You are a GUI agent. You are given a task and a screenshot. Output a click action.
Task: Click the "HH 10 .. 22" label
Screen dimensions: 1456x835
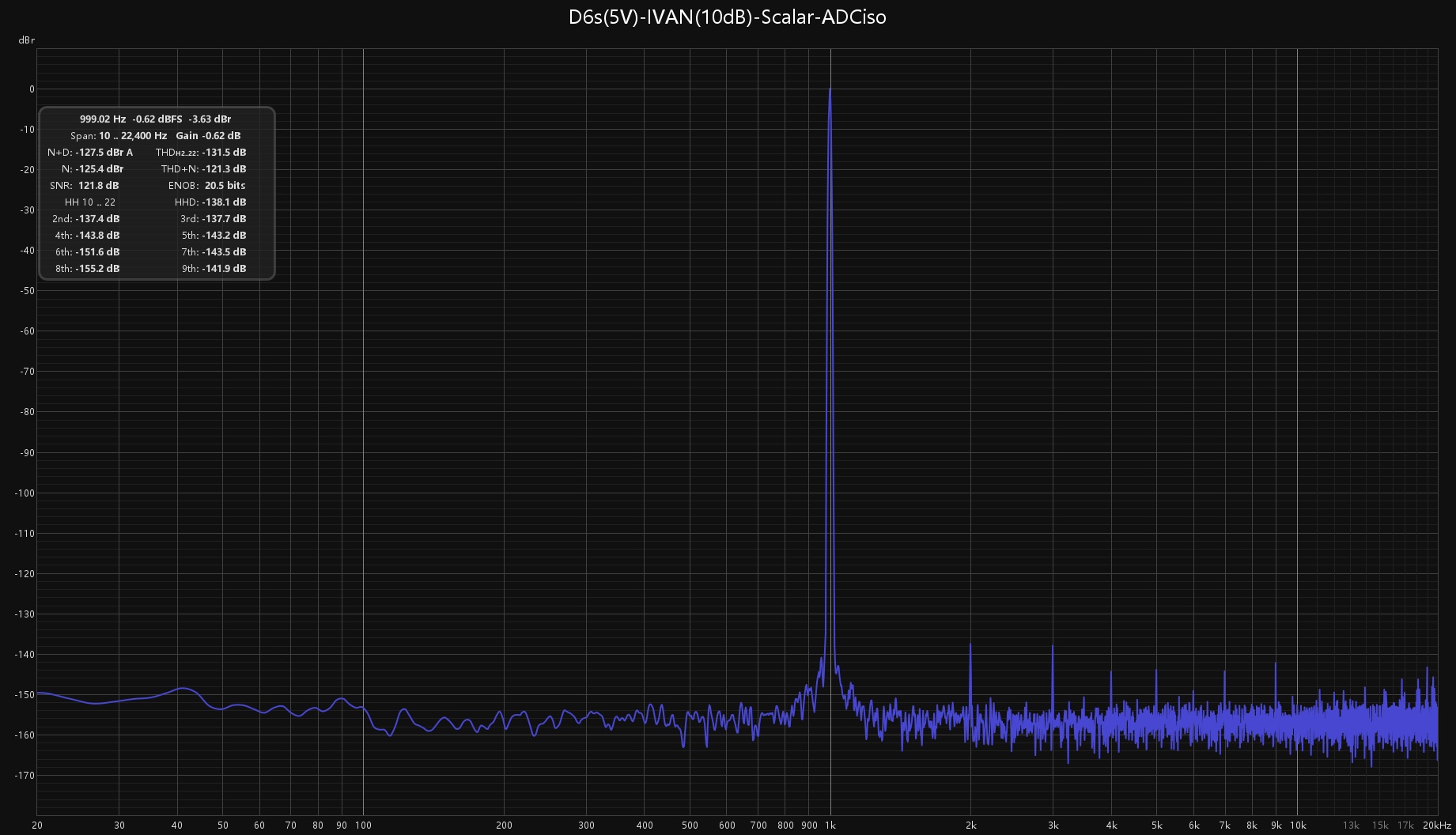coord(90,202)
